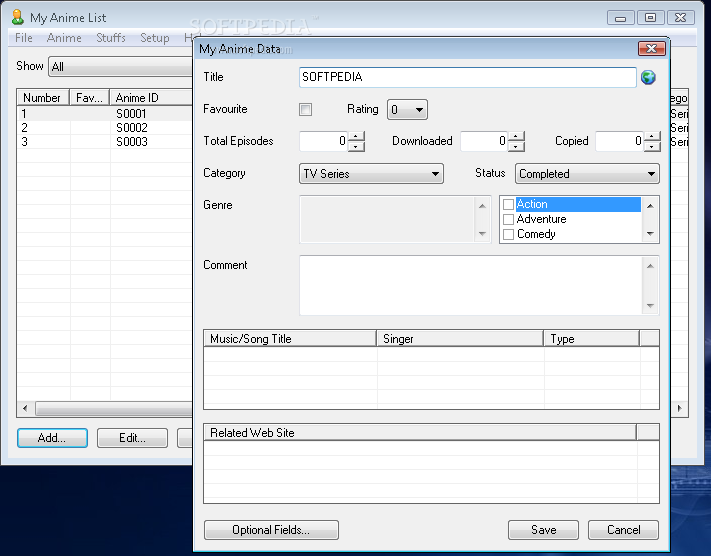The width and height of the screenshot is (711, 556).
Task: Tick the Favourite checkbox
Action: (x=305, y=109)
